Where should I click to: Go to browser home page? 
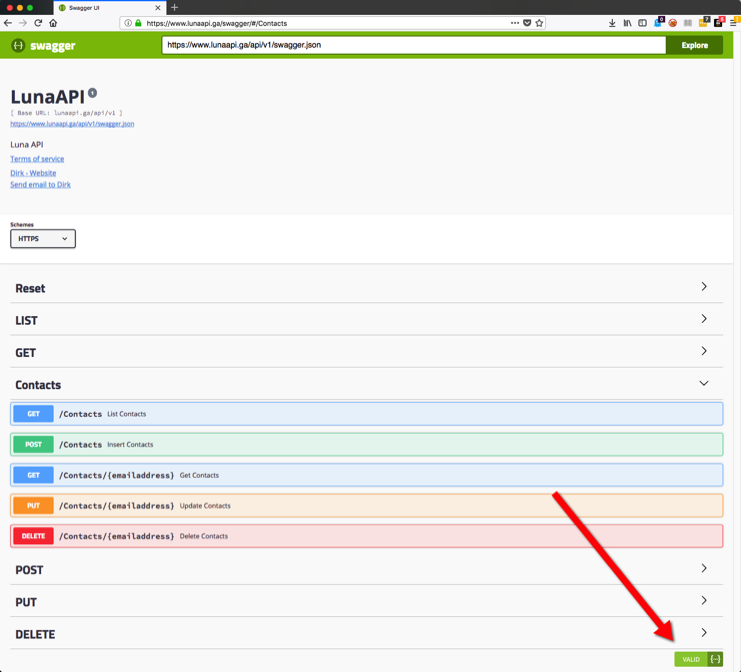(x=53, y=23)
